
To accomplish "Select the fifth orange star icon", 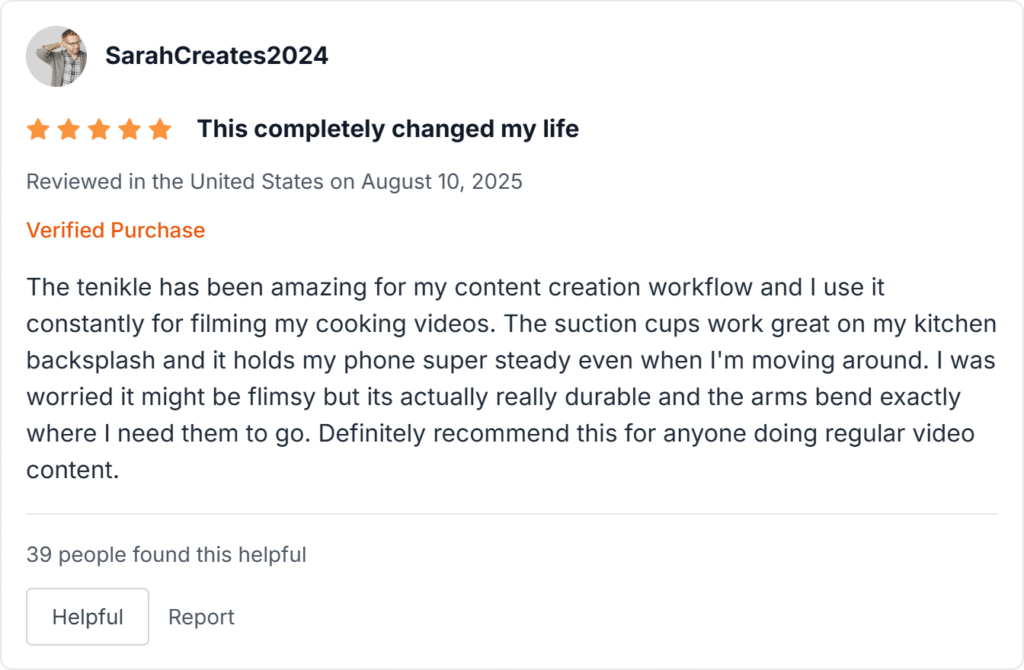I will coord(160,129).
